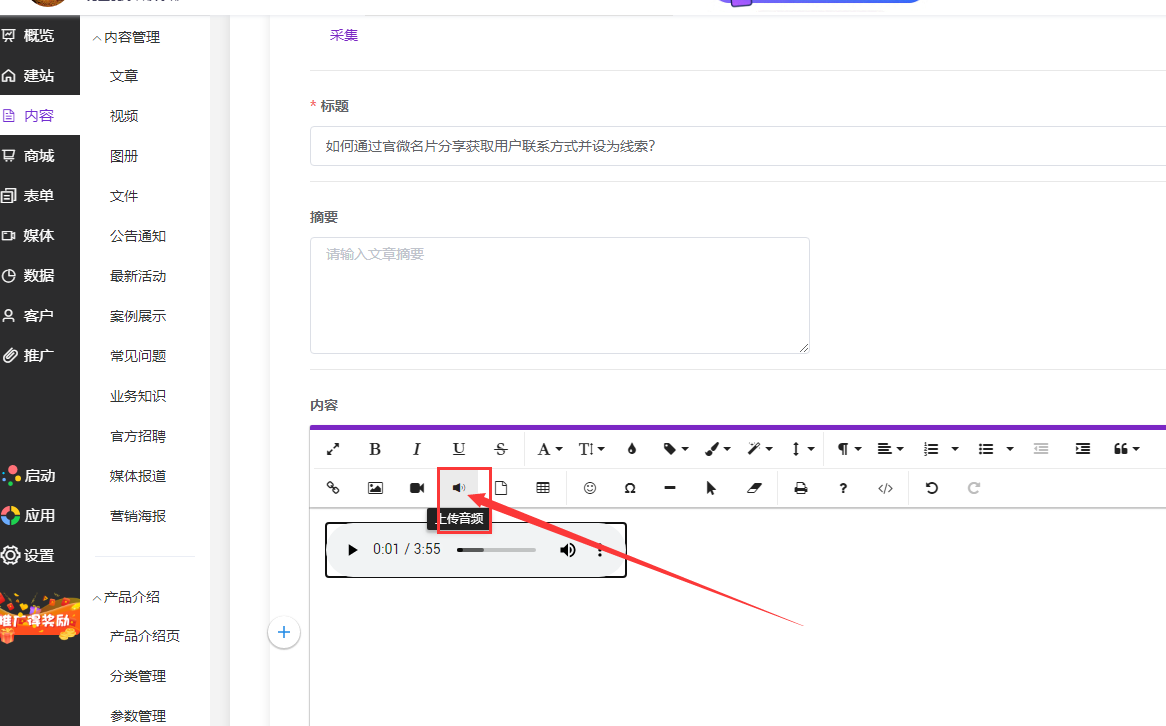The height and width of the screenshot is (726, 1166).
Task: Open the emoticon smiley picker
Action: pyautogui.click(x=590, y=488)
